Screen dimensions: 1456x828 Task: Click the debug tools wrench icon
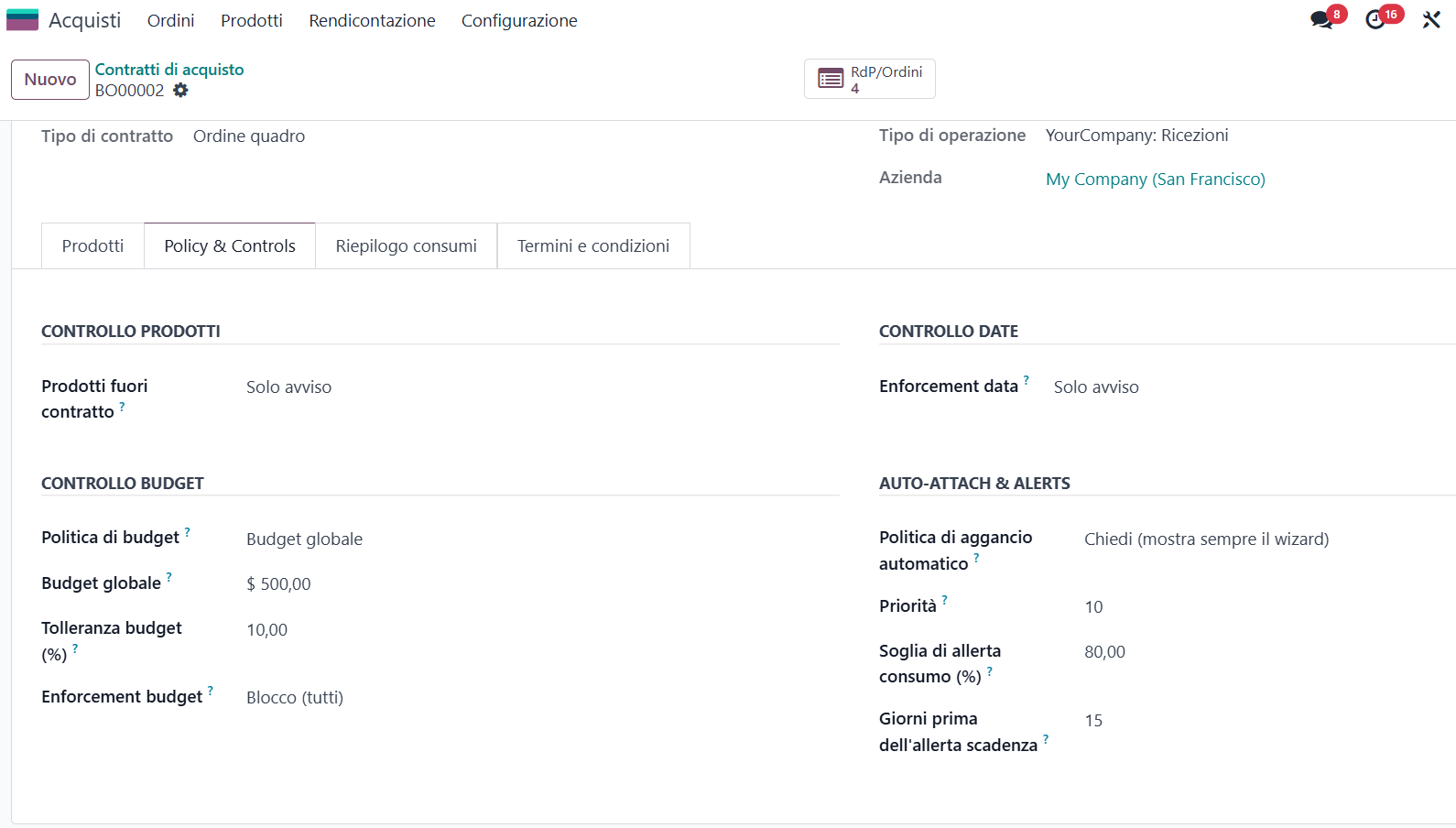click(x=1431, y=20)
